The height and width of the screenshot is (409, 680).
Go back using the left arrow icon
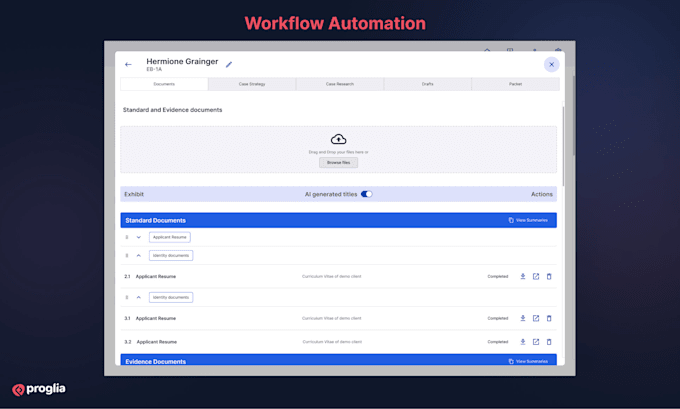(128, 65)
